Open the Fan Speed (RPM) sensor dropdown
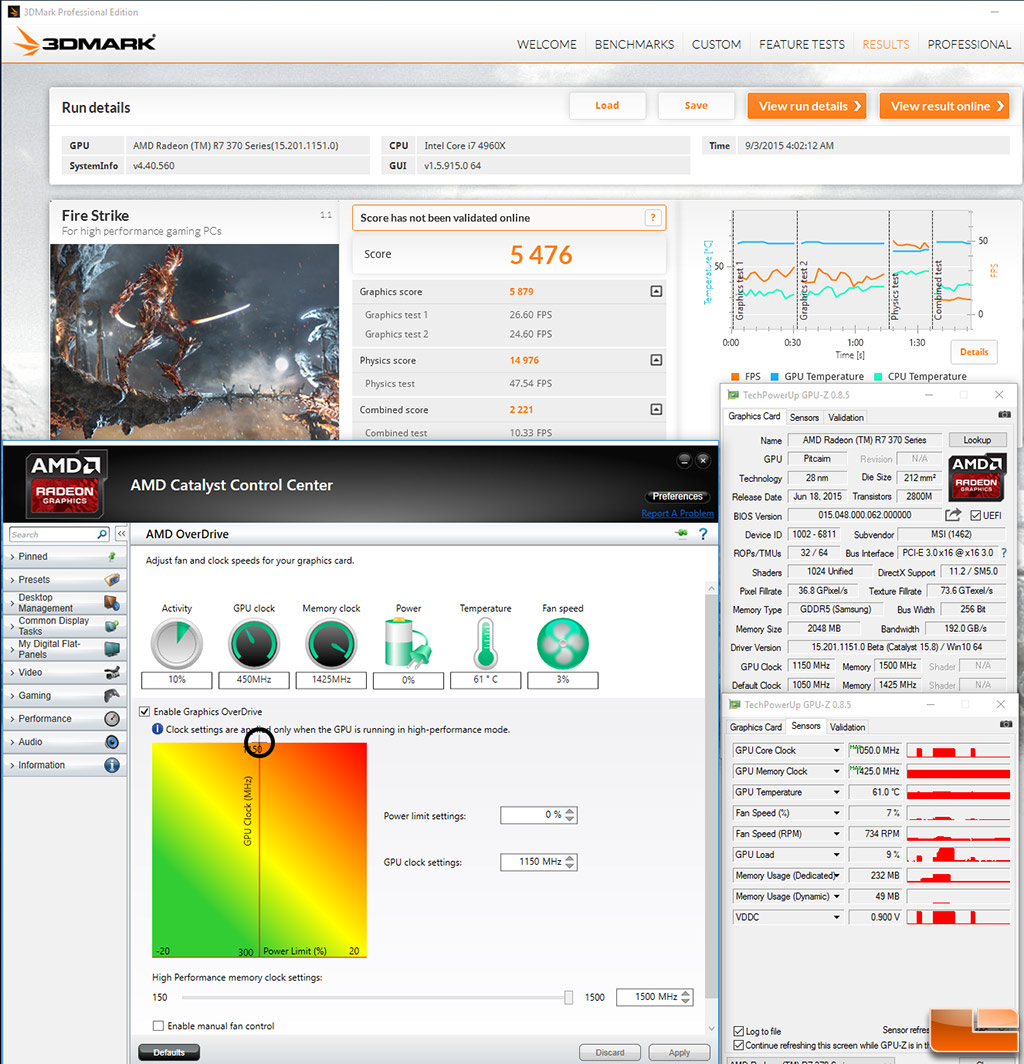Screen dimensions: 1024x1064 (836, 834)
